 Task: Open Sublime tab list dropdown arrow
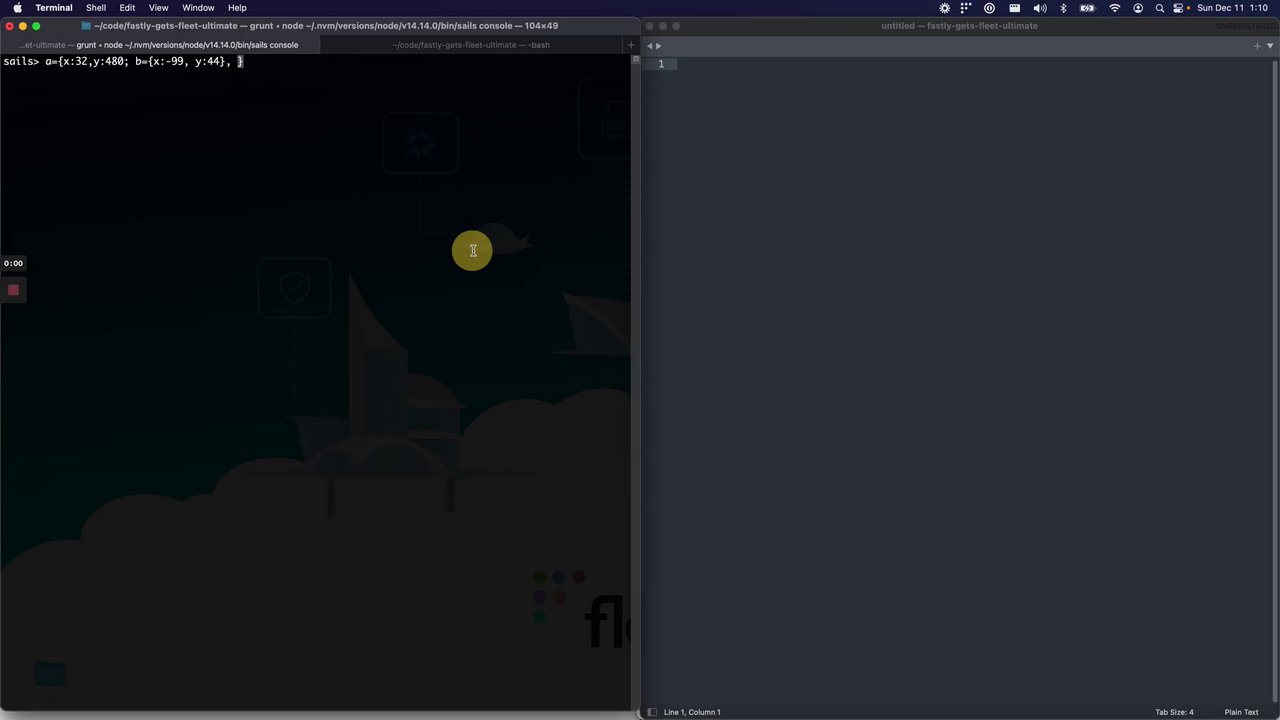[x=1271, y=46]
